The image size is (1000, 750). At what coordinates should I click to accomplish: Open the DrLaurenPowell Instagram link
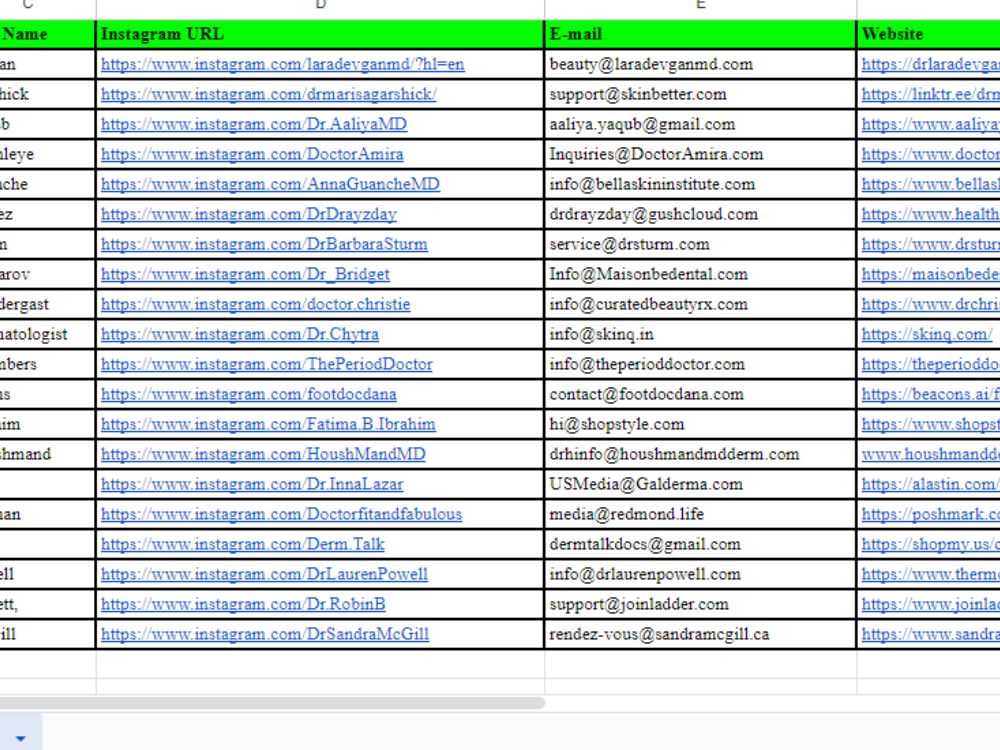pos(264,574)
